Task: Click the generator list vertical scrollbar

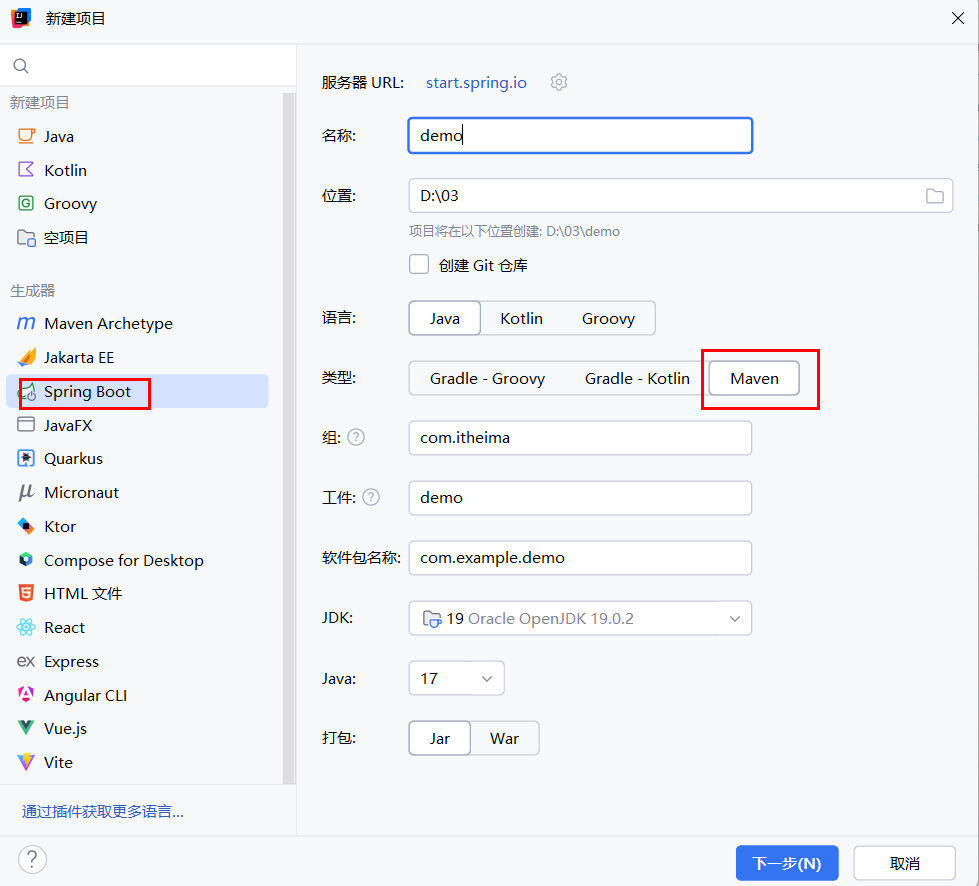Action: point(288,437)
